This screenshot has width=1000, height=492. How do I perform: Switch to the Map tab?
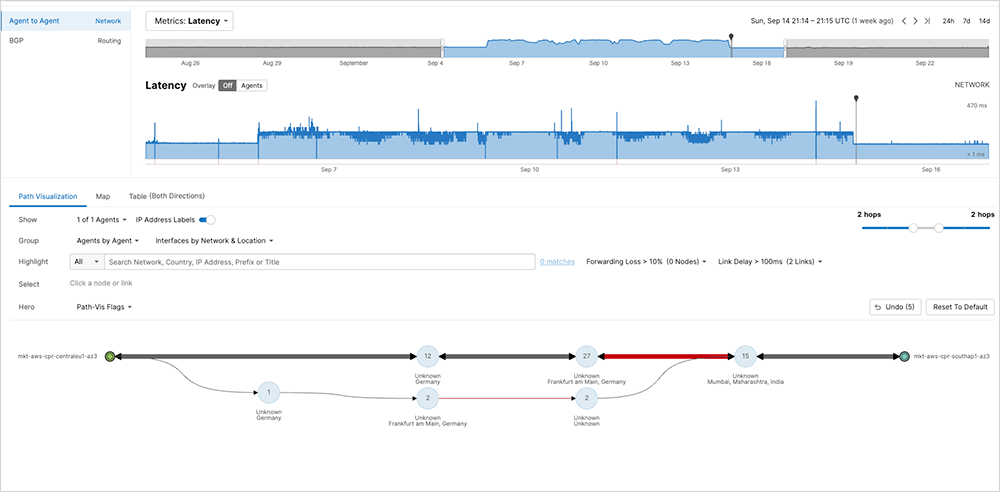[103, 197]
